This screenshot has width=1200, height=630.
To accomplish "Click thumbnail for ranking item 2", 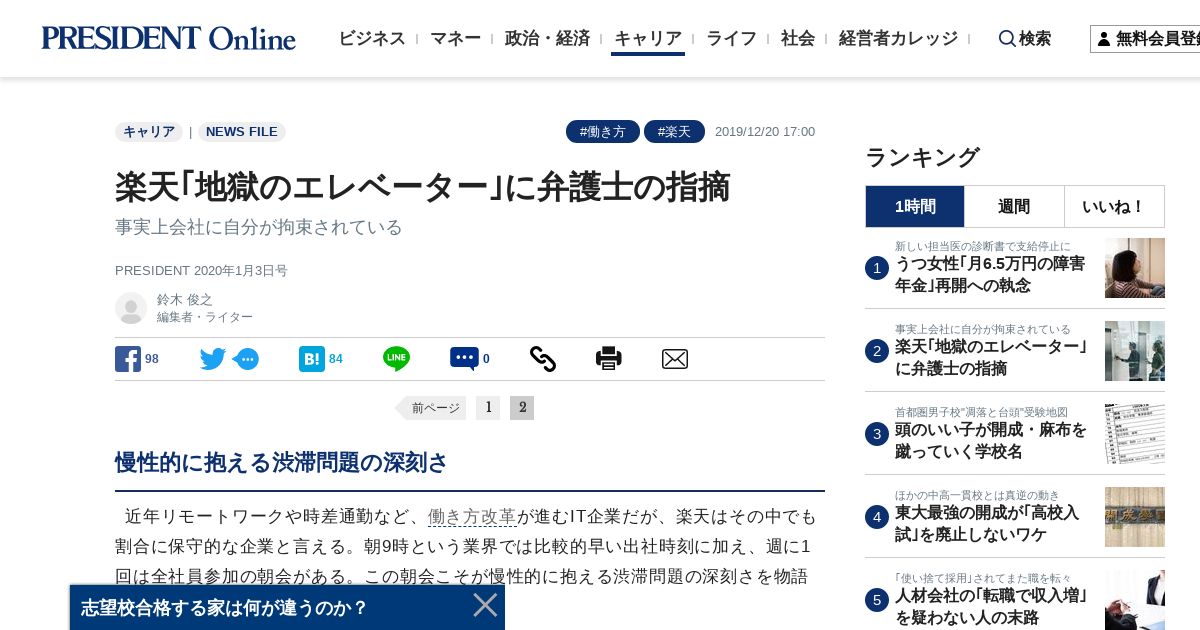I will click(x=1135, y=351).
